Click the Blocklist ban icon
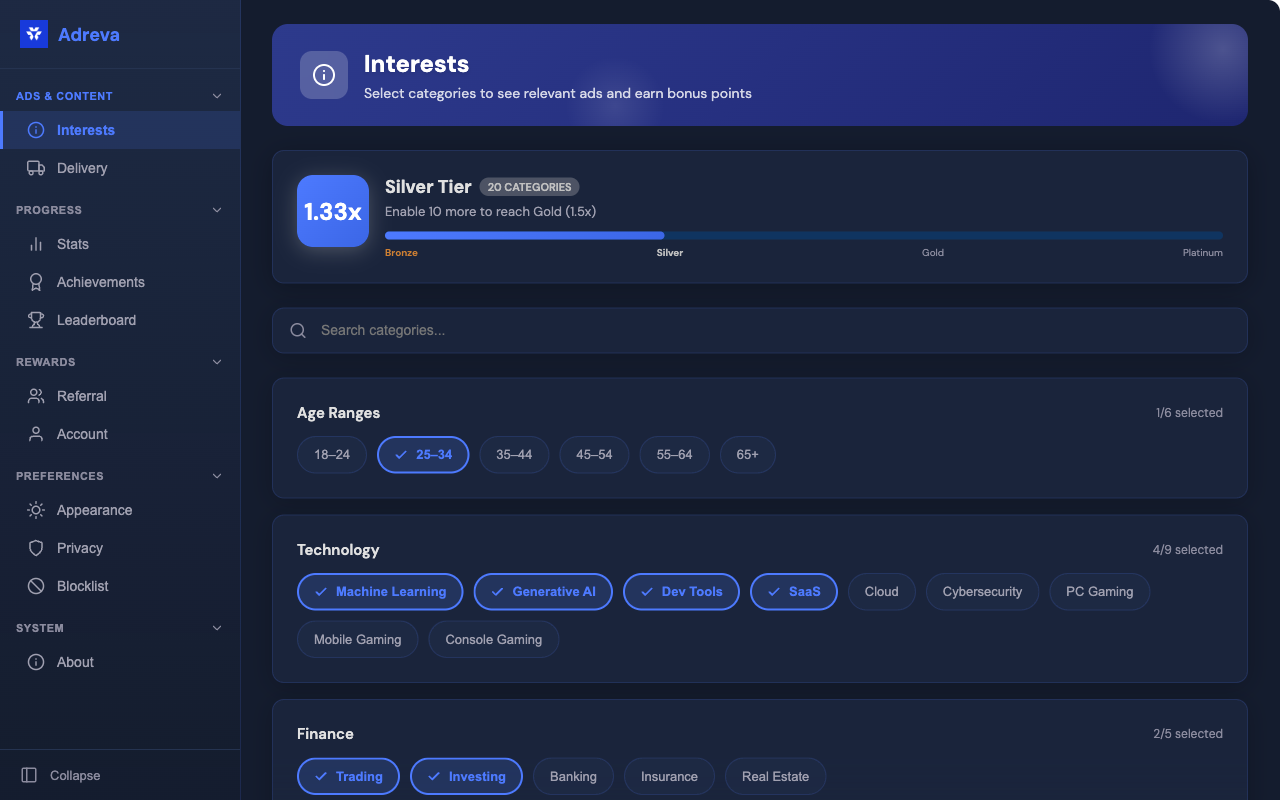 36,586
